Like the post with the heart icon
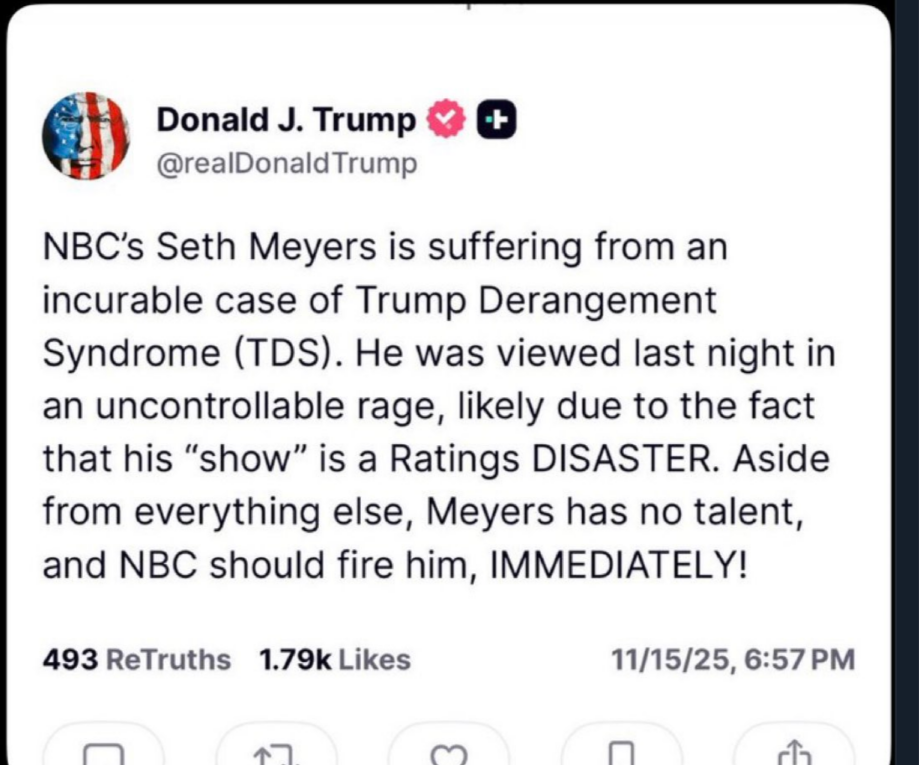This screenshot has height=765, width=919. pos(448,750)
